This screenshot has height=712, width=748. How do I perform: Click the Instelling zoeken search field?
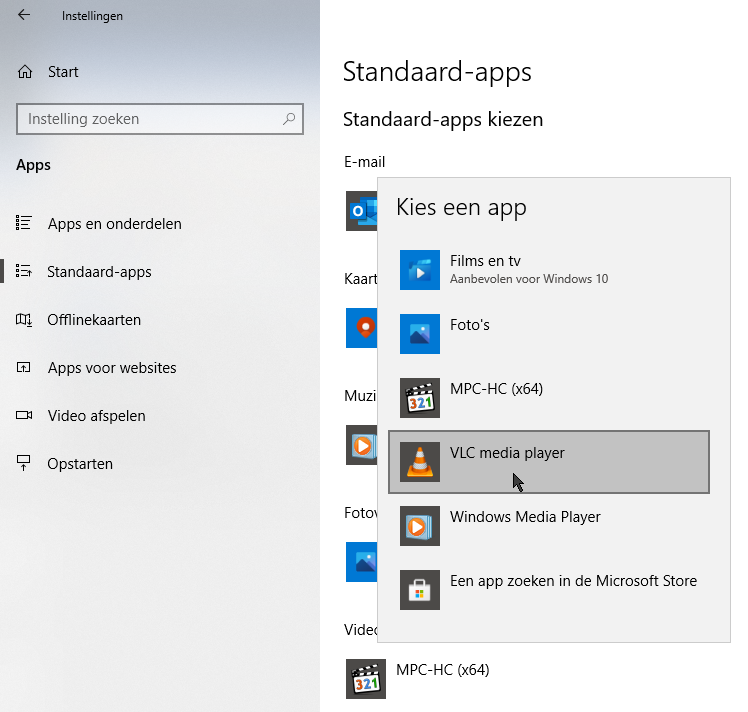pyautogui.click(x=160, y=119)
